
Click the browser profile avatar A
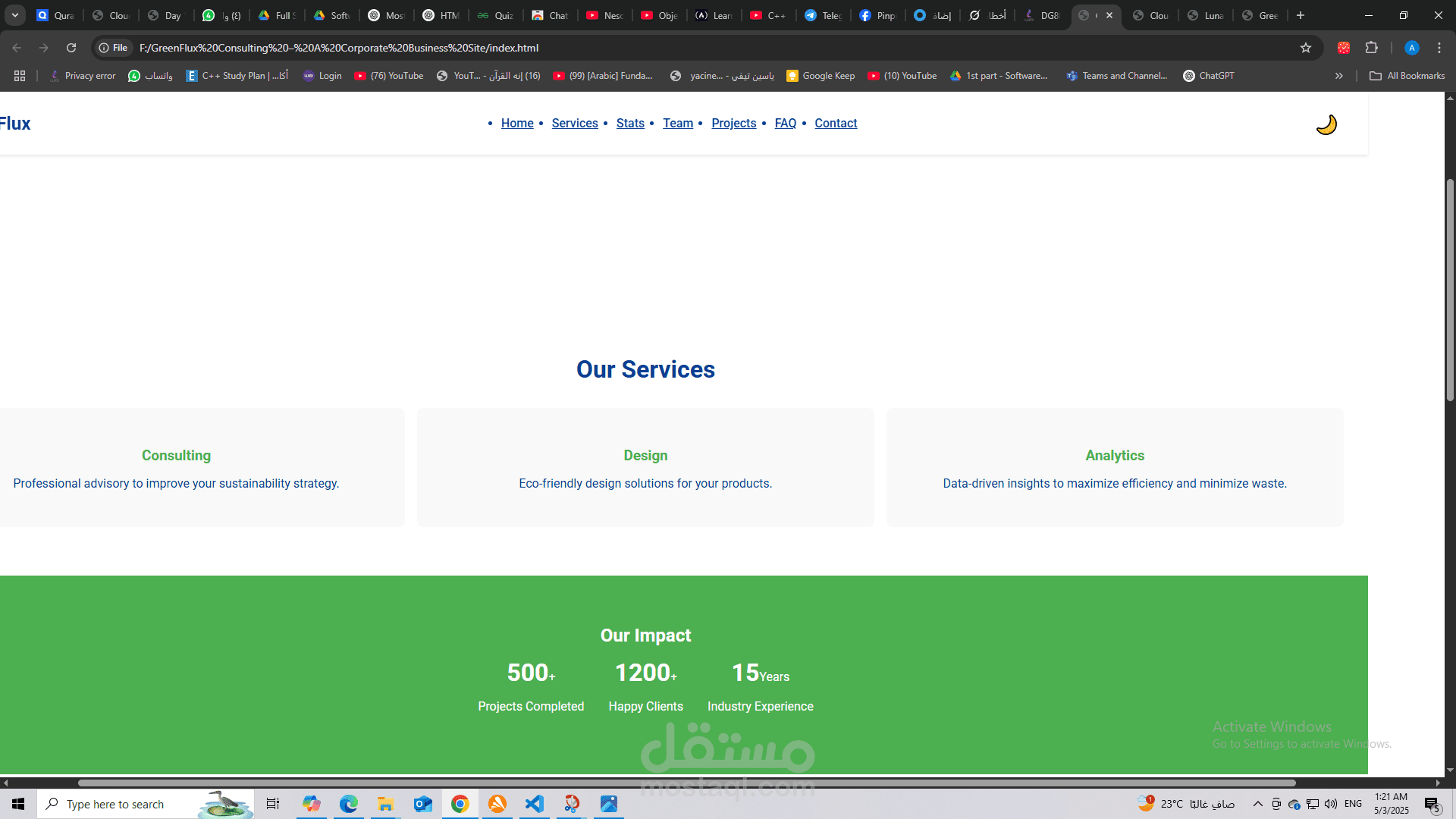pyautogui.click(x=1411, y=47)
